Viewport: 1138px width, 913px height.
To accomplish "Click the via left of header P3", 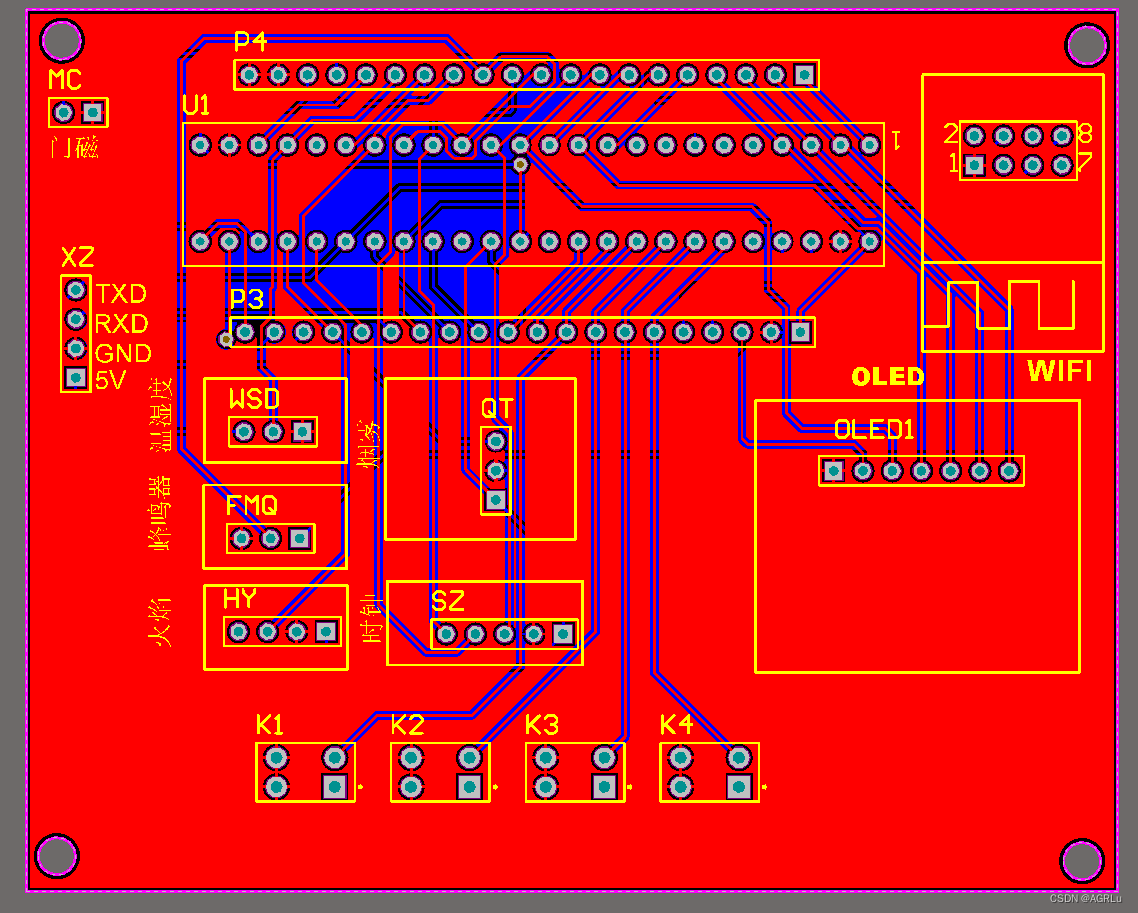I will coord(226,339).
